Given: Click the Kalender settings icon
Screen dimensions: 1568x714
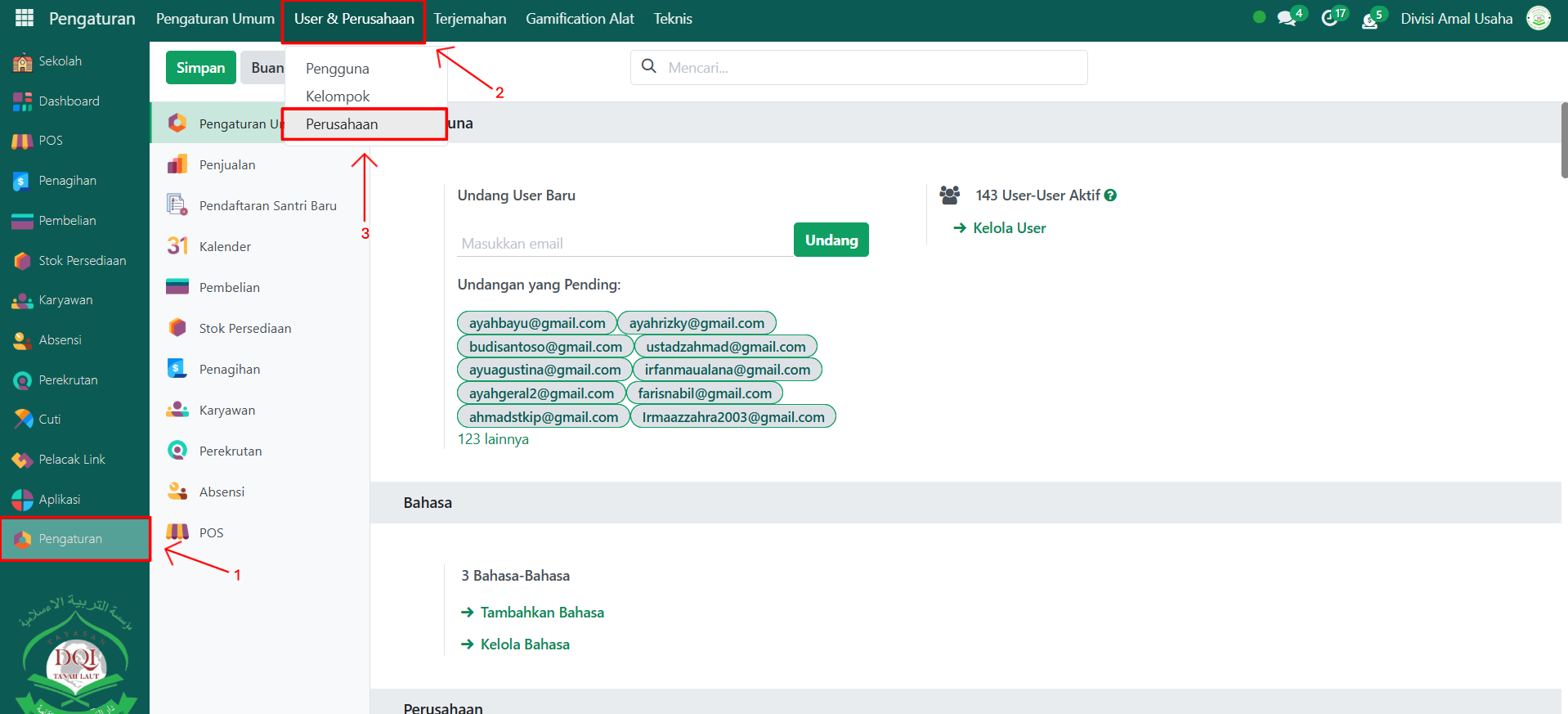Looking at the screenshot, I should 177,246.
